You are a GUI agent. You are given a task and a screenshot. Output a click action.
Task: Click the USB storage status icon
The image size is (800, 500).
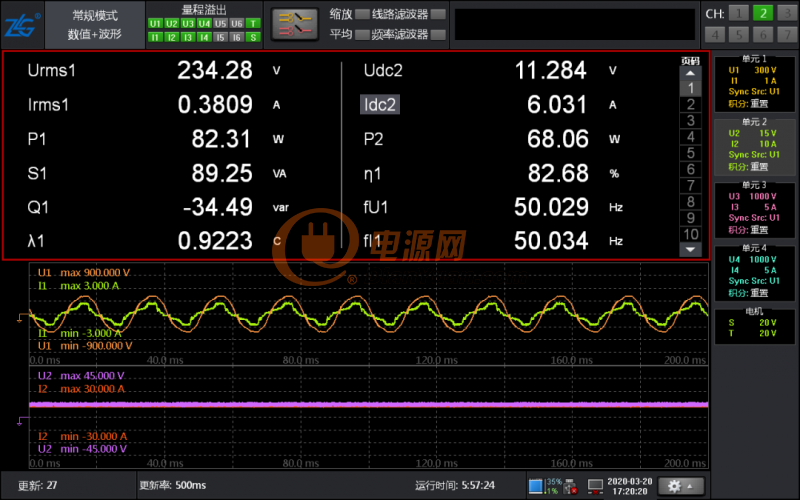coord(570,487)
